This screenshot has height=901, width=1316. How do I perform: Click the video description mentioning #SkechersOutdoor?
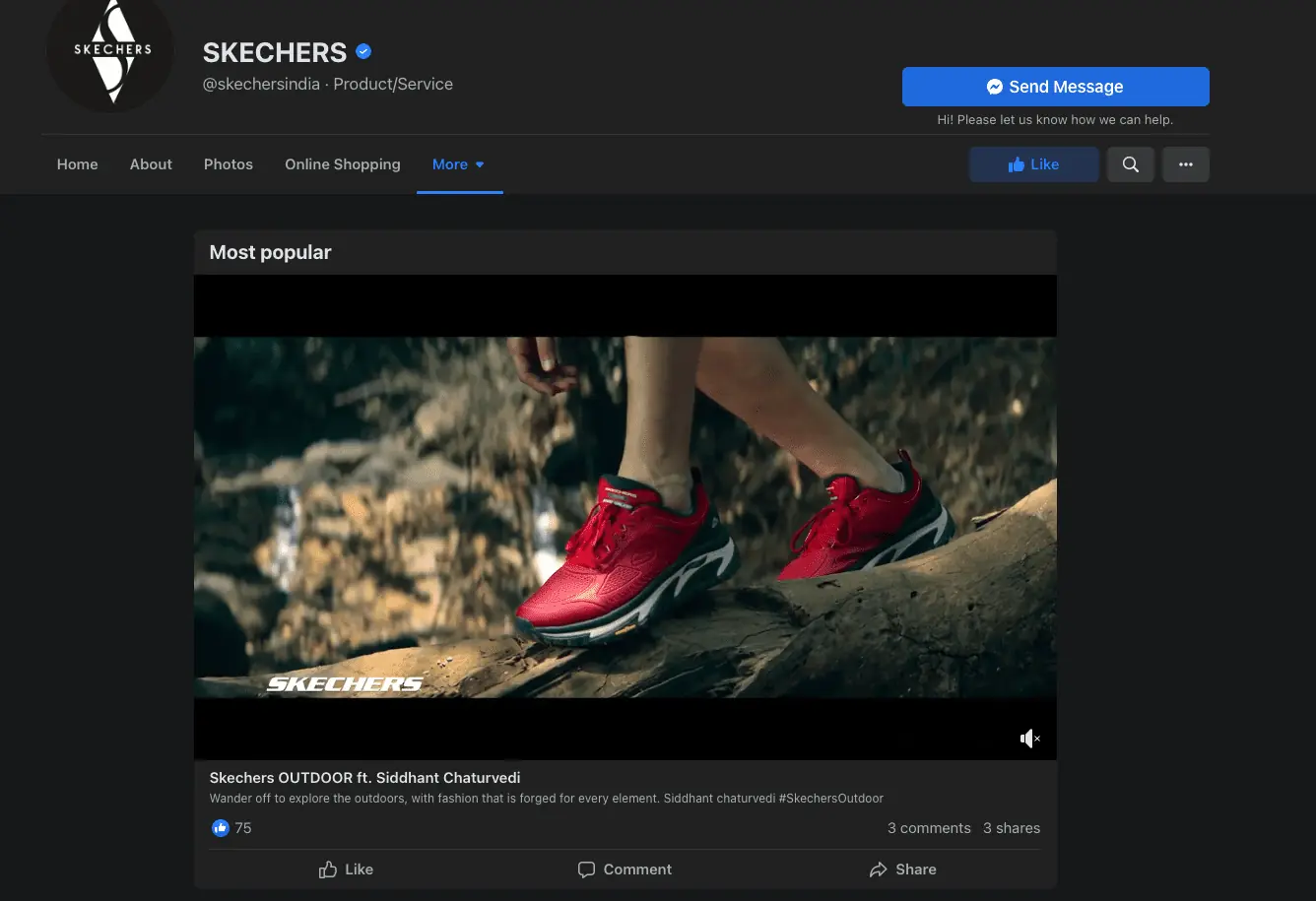click(547, 799)
